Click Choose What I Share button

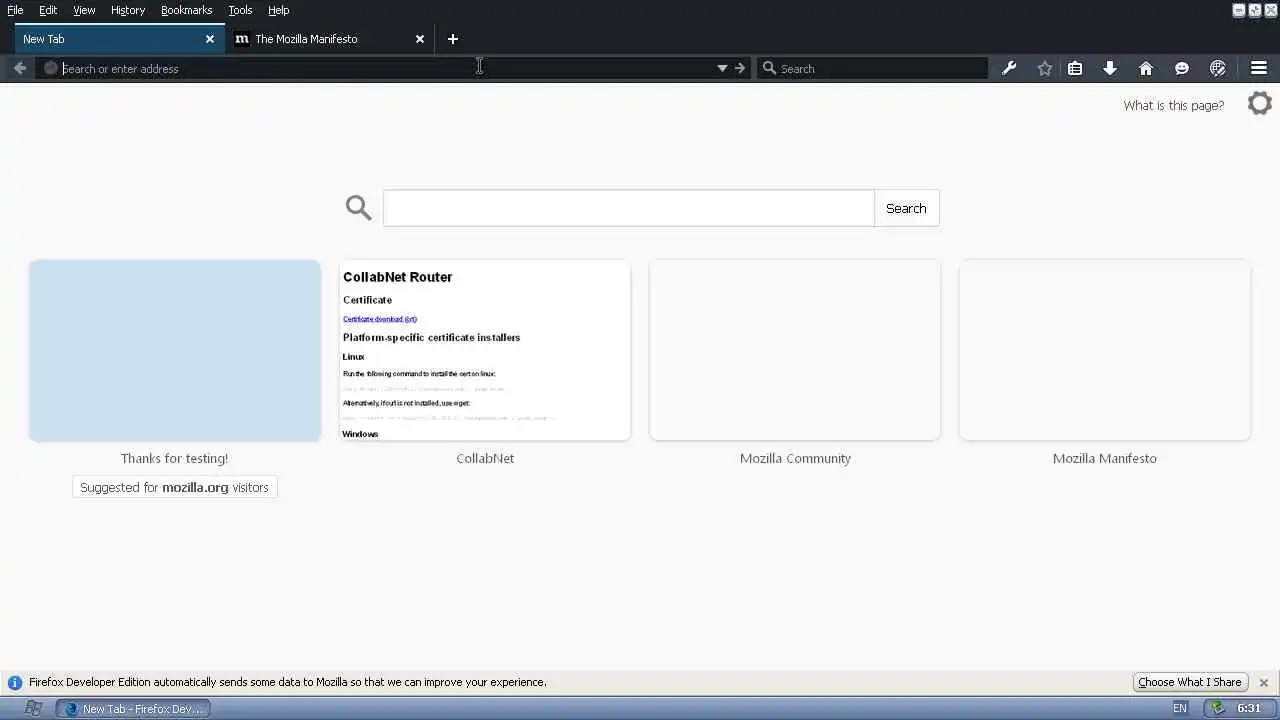(x=1190, y=682)
